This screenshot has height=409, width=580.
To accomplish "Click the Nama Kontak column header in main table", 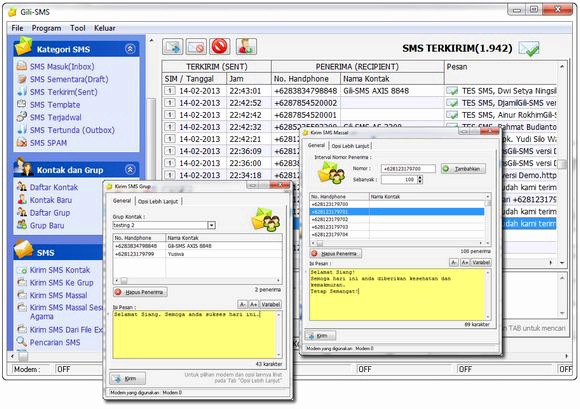I will [x=392, y=79].
